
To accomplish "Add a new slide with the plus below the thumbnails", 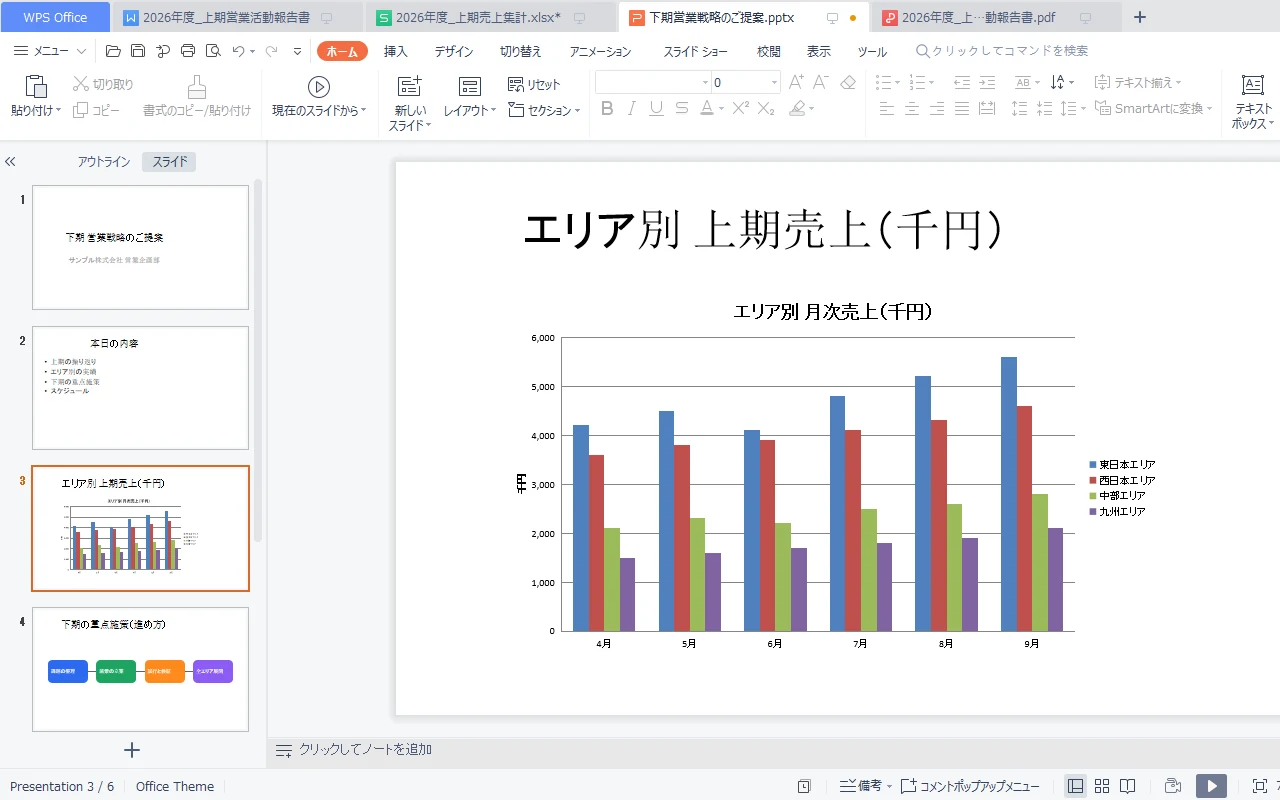I will [132, 750].
